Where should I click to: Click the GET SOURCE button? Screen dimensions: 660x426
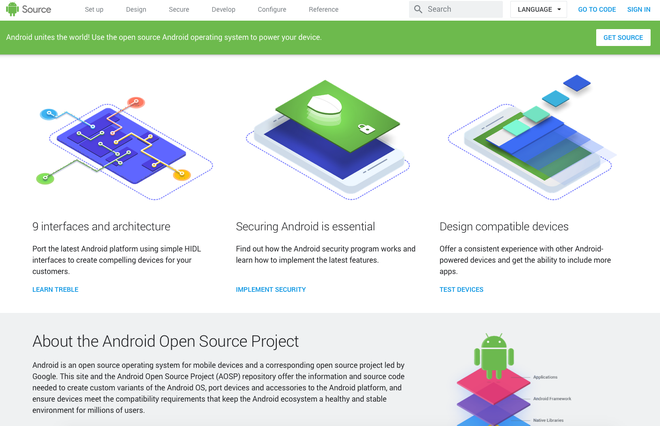tap(623, 37)
